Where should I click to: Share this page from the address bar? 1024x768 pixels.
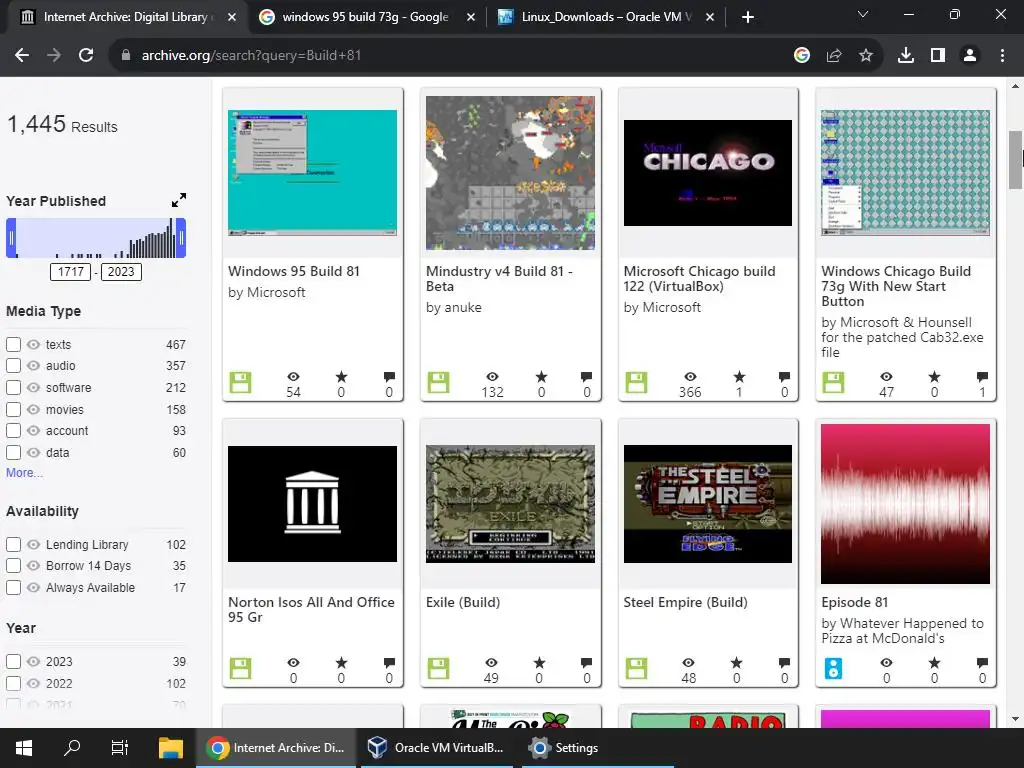(833, 56)
